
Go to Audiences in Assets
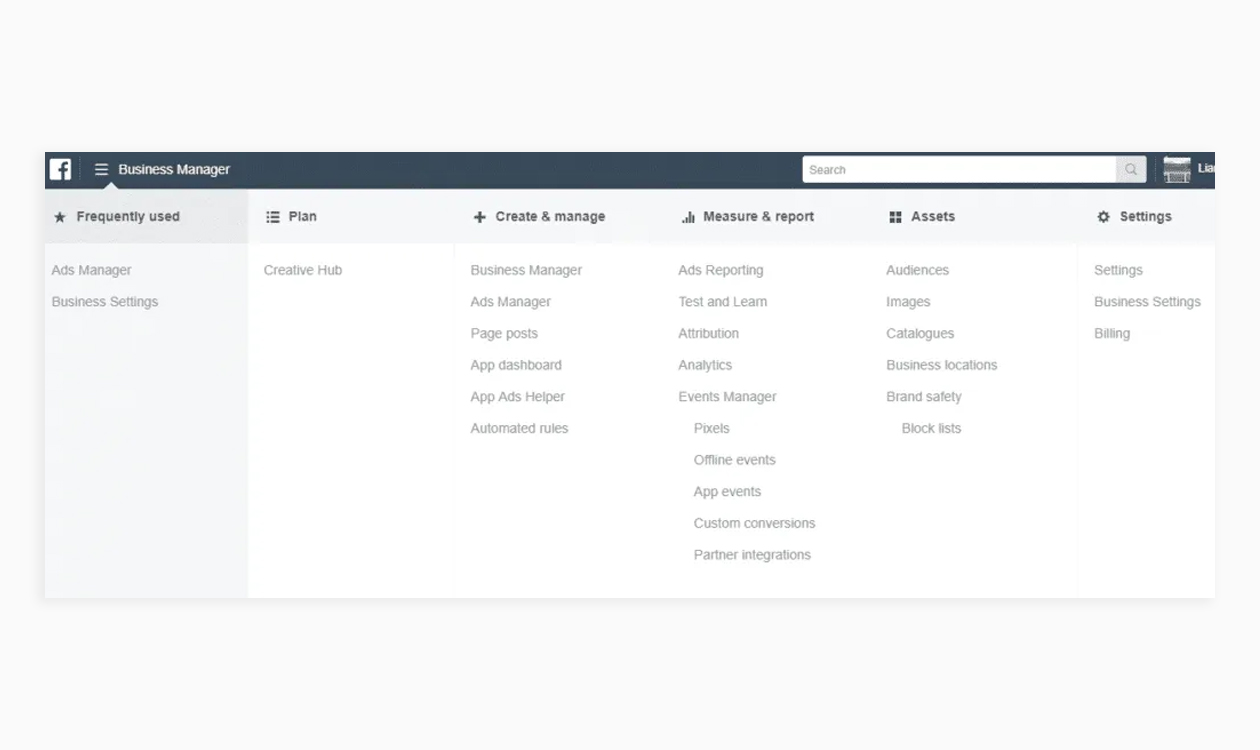point(917,270)
